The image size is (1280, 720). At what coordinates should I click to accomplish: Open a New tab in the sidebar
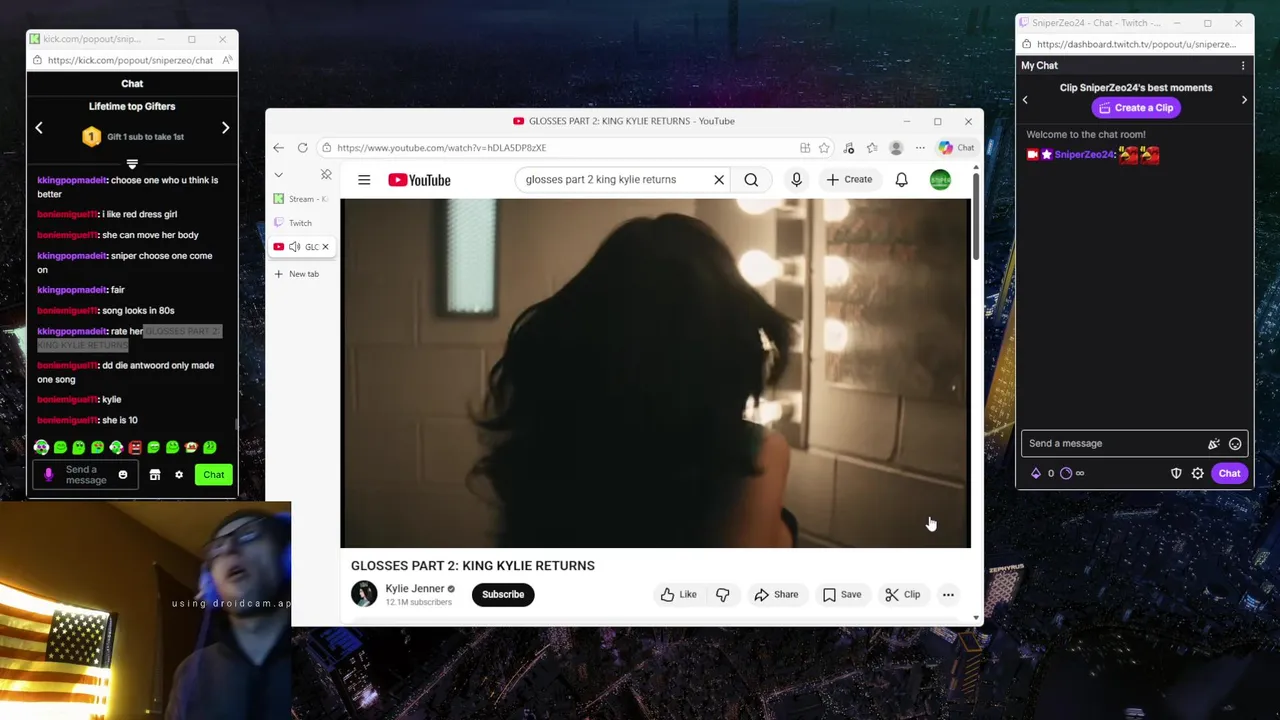point(297,274)
